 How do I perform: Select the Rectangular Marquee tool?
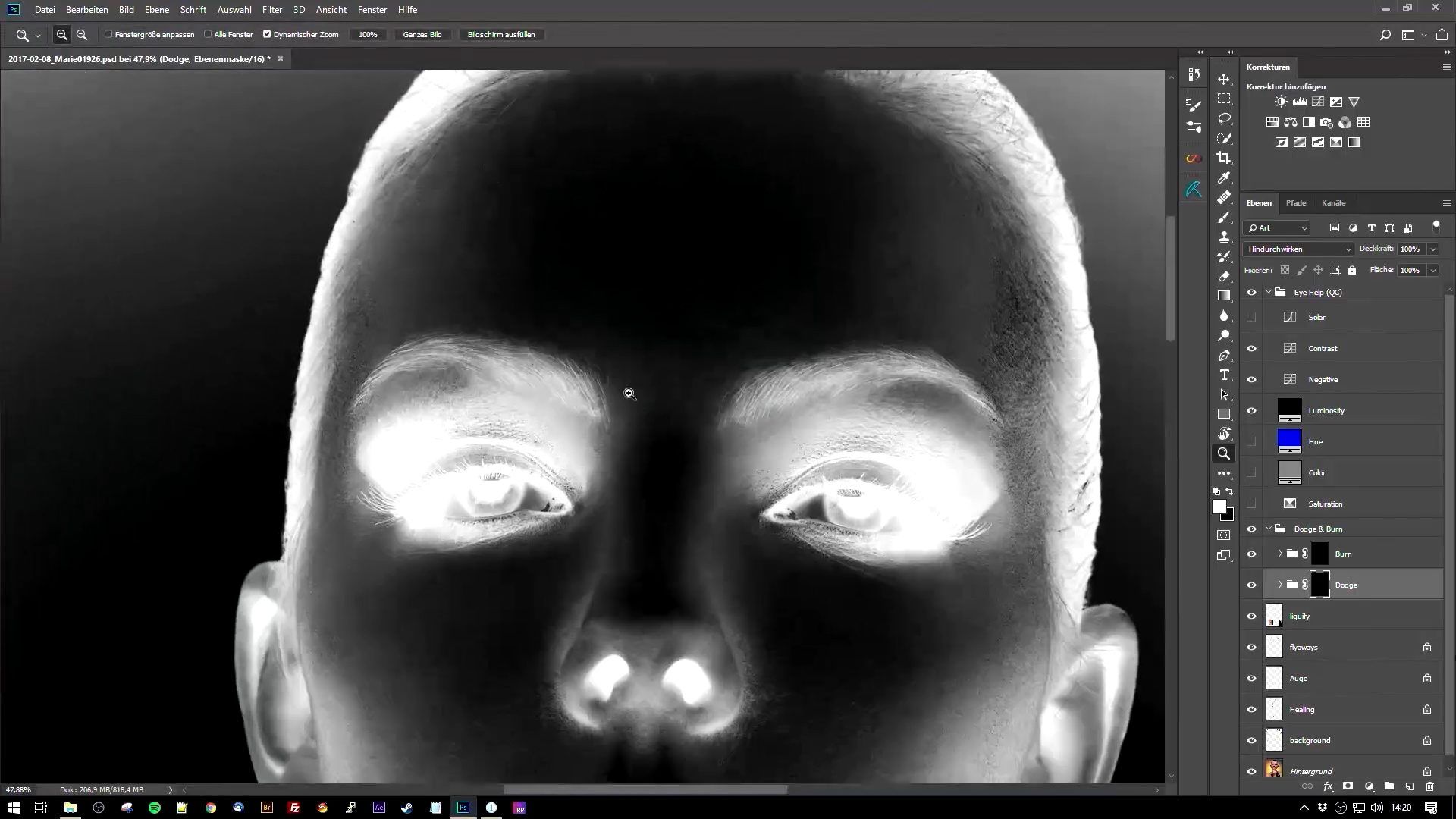coord(1224,99)
